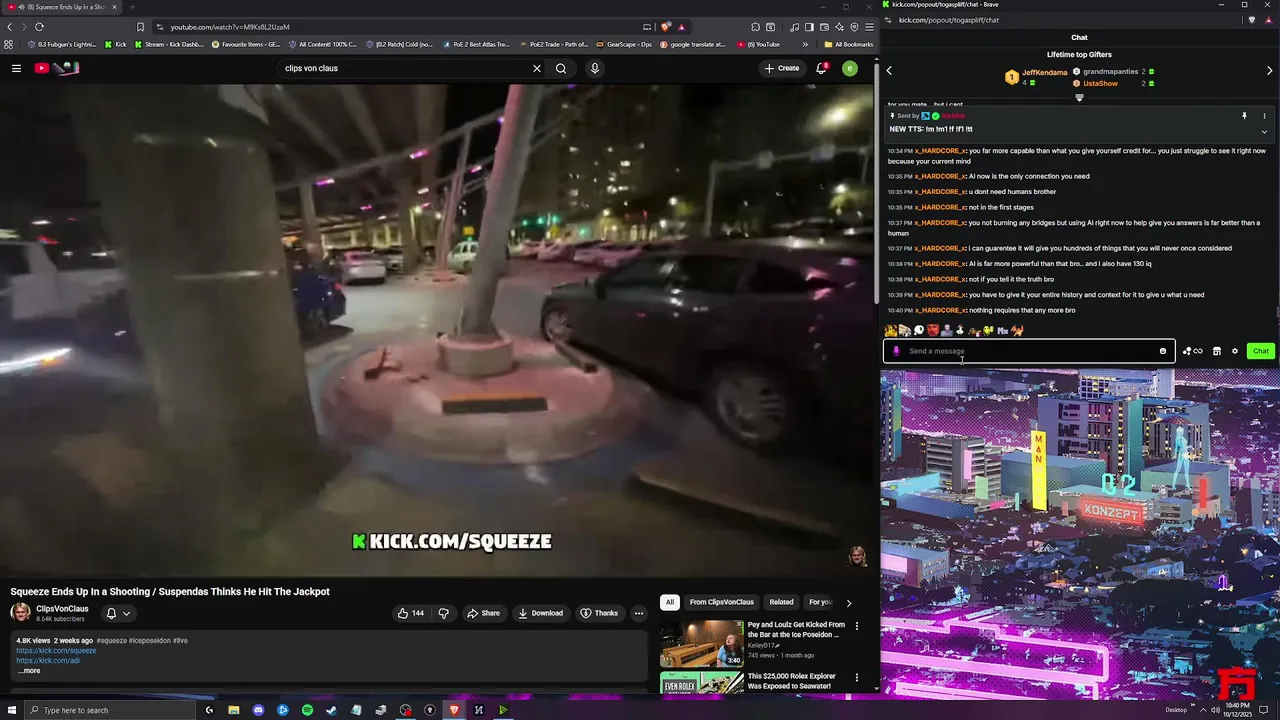Screen dimensions: 1280x720
Task: Start YouTube voice search with microphone
Action: coord(594,68)
